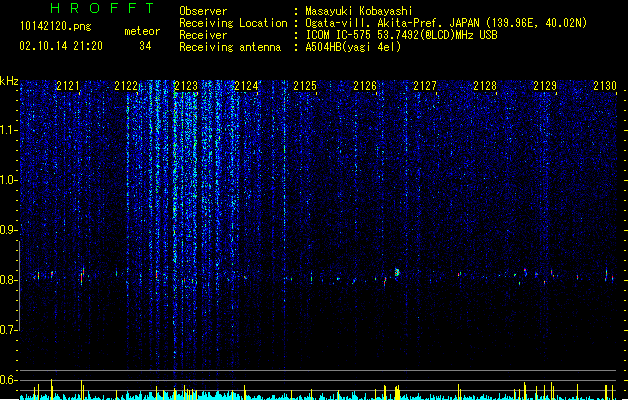This screenshot has width=629, height=400.
Task: Click the Receiver field label
Action: click(x=203, y=35)
